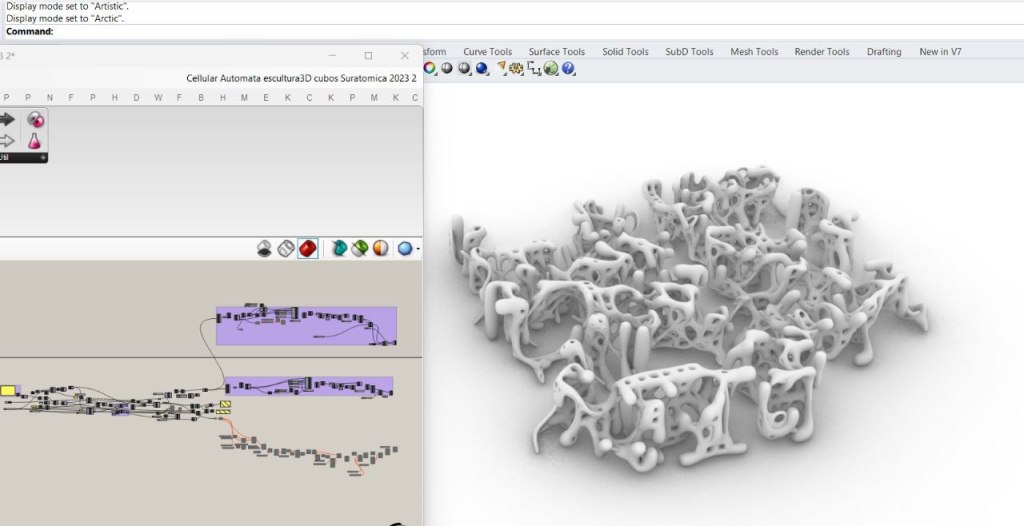Click the Grasshopper file name title
The height and width of the screenshot is (526, 1024).
[301, 78]
